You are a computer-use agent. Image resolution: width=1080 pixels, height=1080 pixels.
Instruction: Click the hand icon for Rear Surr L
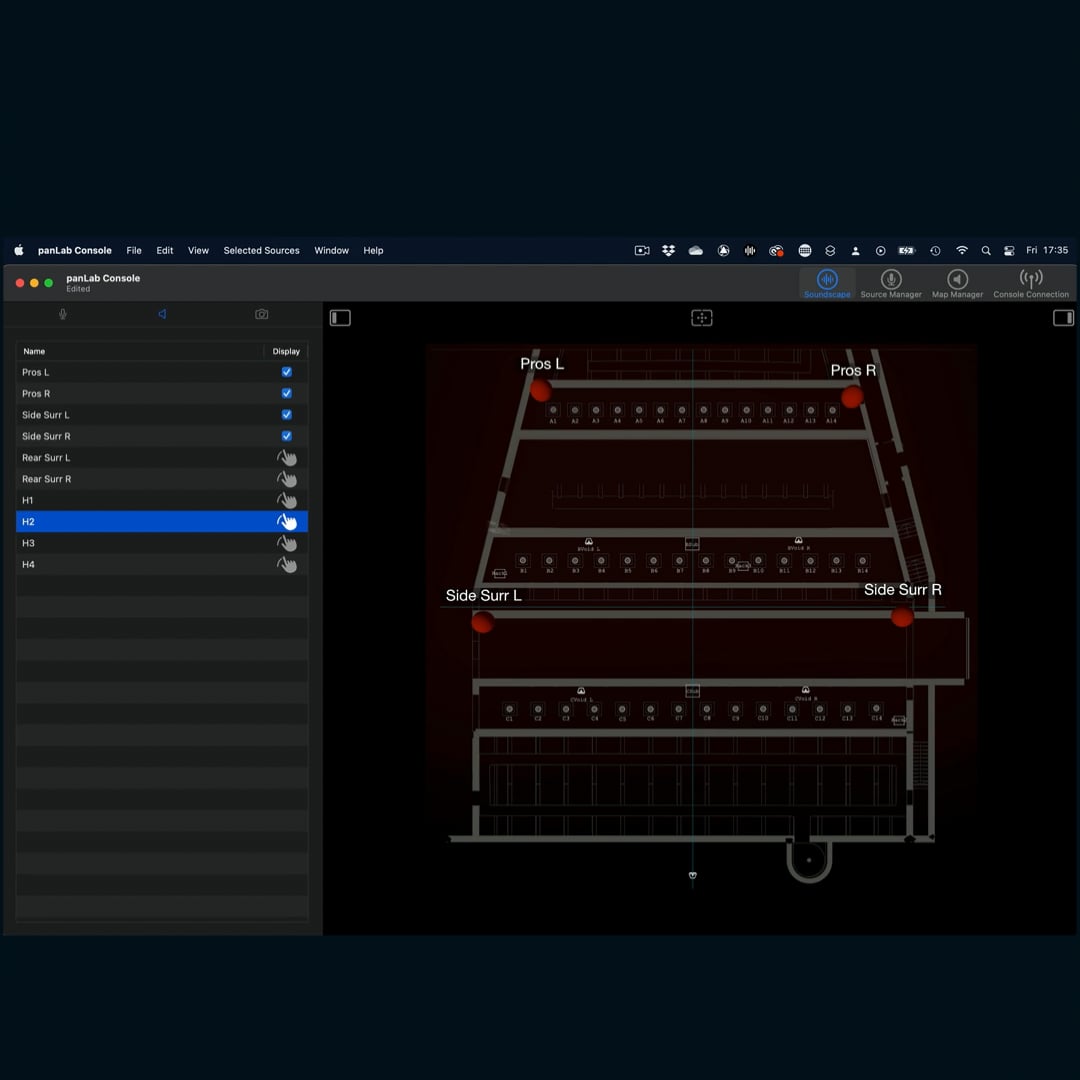click(287, 458)
